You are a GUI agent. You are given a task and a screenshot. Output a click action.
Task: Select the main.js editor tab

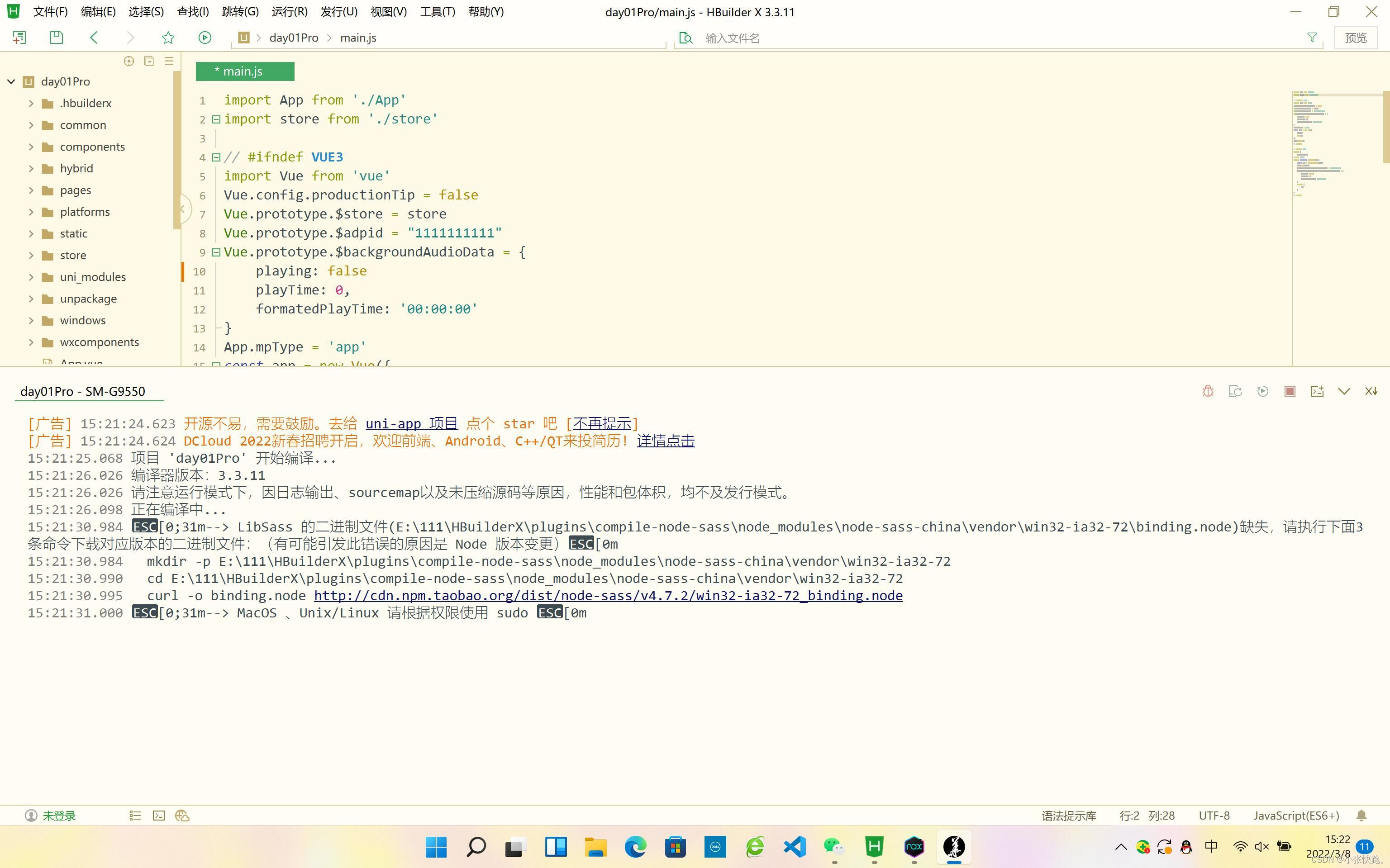[x=244, y=71]
